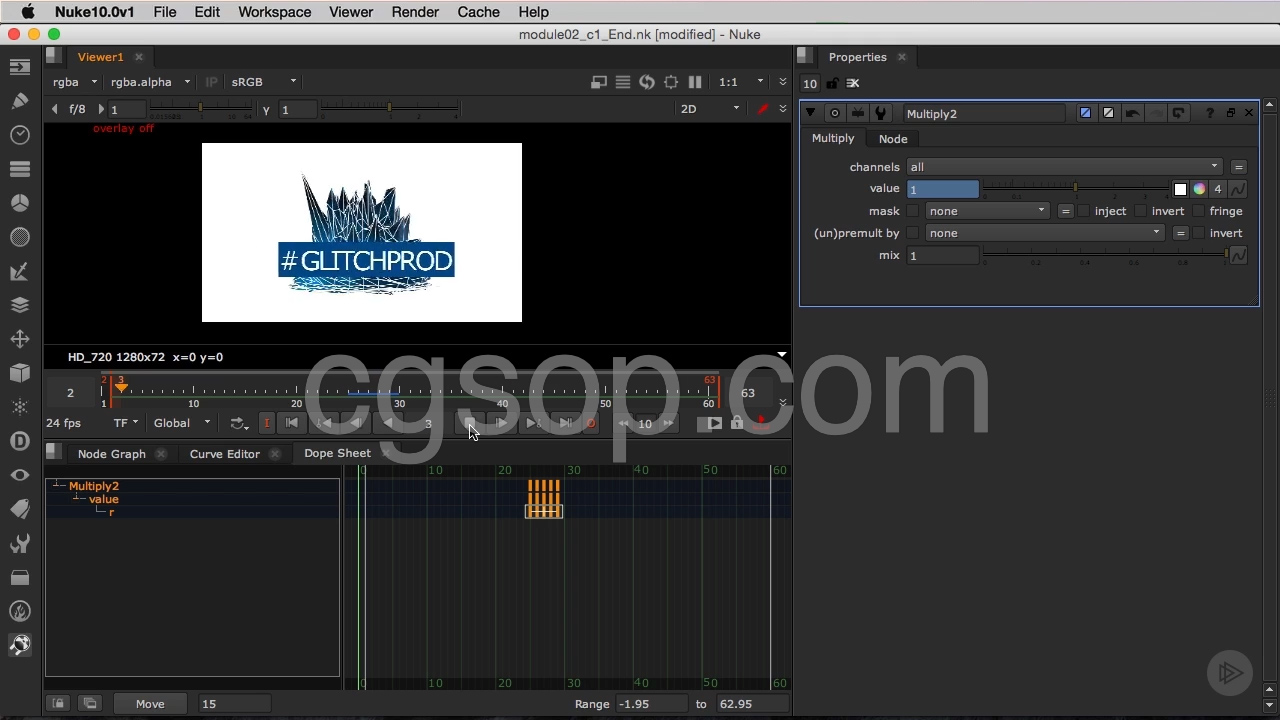Image resolution: width=1280 pixels, height=720 pixels.
Task: Open the Image nodes toolbar menu
Action: (x=20, y=67)
